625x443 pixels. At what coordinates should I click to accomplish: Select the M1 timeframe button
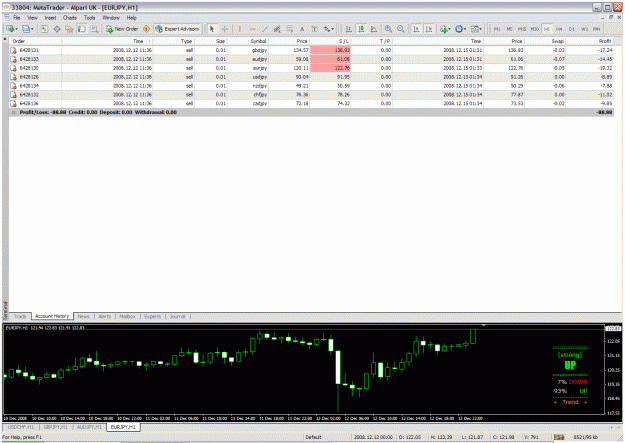pos(497,29)
